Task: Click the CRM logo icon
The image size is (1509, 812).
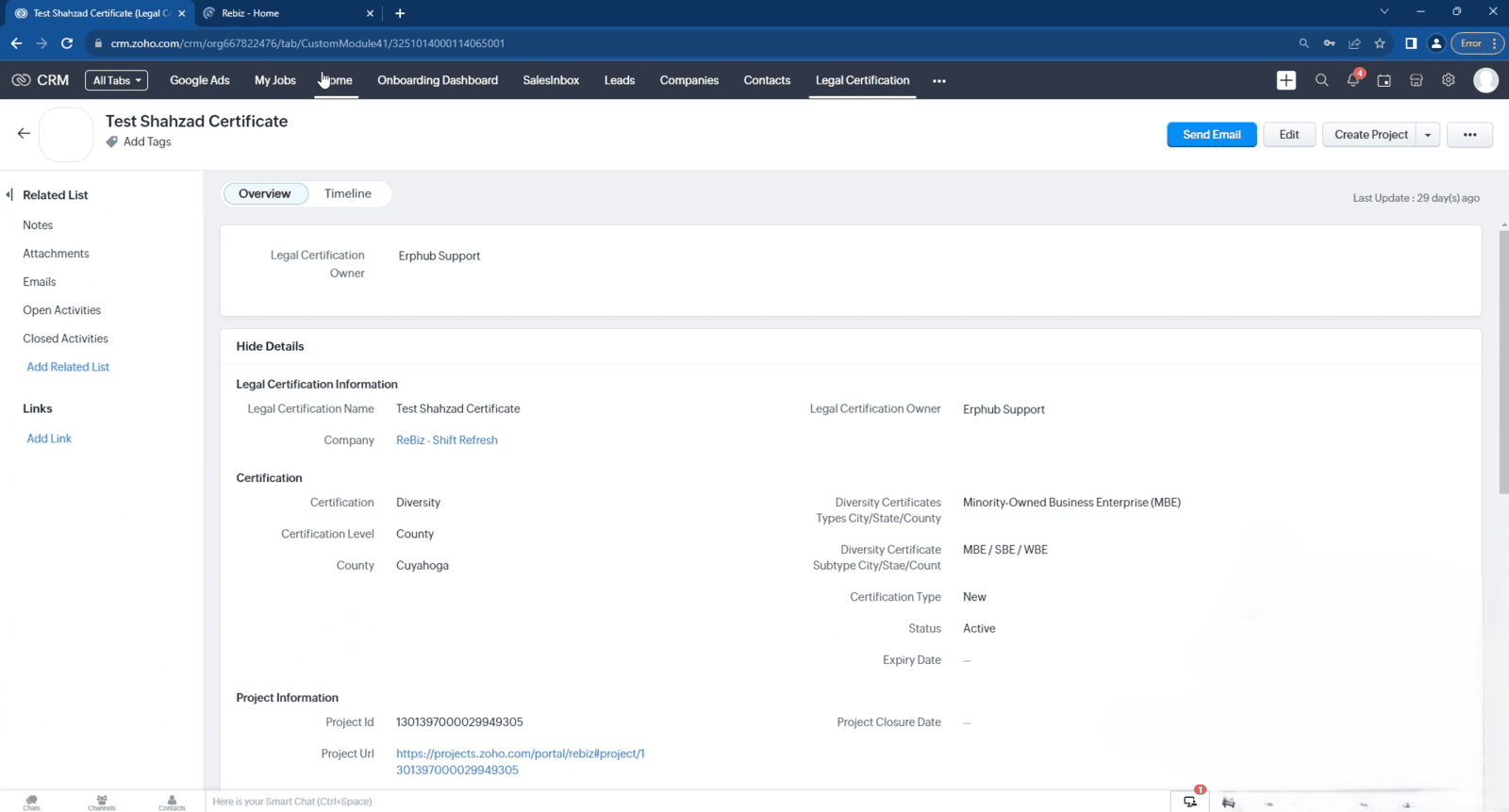Action: (21, 80)
